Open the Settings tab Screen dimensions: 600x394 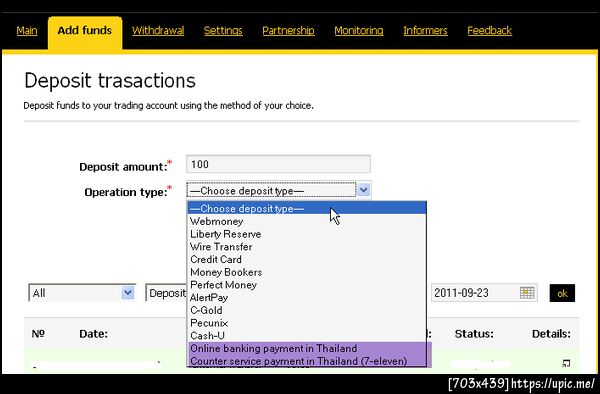click(x=223, y=31)
